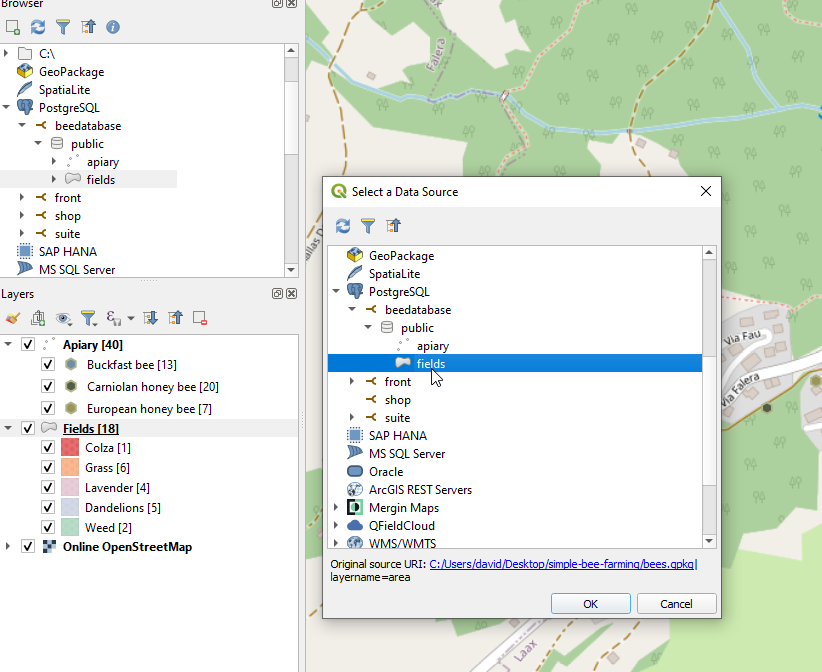Click Remove Layer icon in Layers toolbar
Screen dimensions: 822x672
[x=200, y=318]
